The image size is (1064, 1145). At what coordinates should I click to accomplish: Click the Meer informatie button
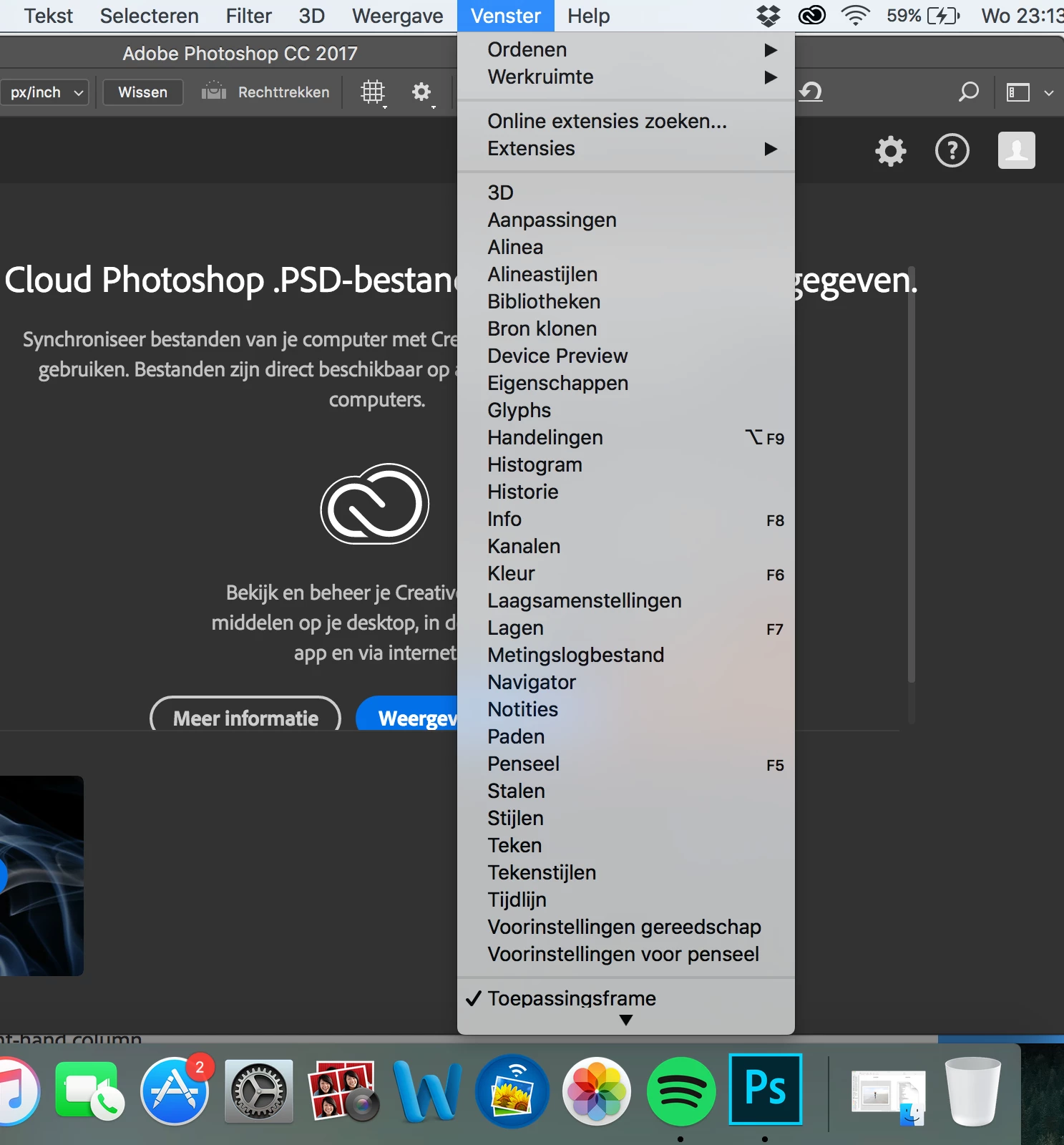coord(245,714)
